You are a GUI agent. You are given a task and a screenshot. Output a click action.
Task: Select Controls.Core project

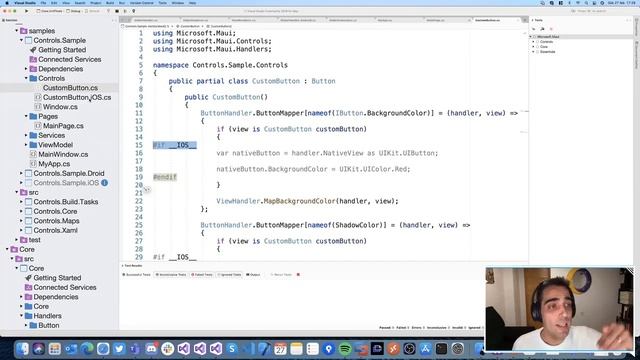(x=55, y=211)
